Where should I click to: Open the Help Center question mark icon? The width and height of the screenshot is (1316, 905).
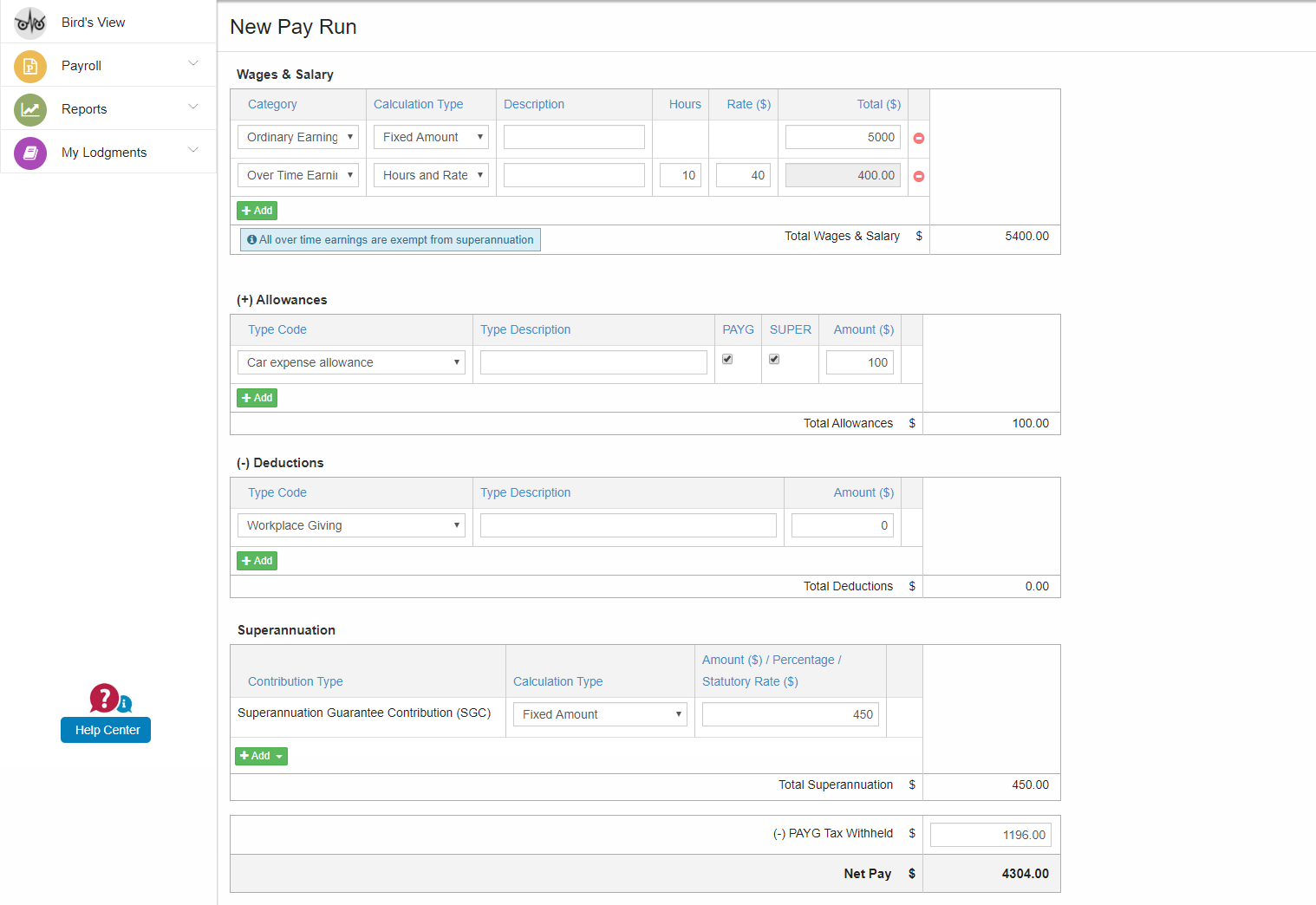click(x=104, y=698)
